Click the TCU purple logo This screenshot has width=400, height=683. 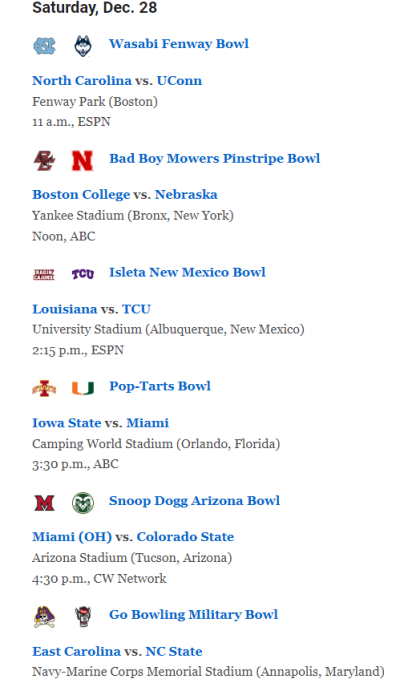[x=83, y=274]
